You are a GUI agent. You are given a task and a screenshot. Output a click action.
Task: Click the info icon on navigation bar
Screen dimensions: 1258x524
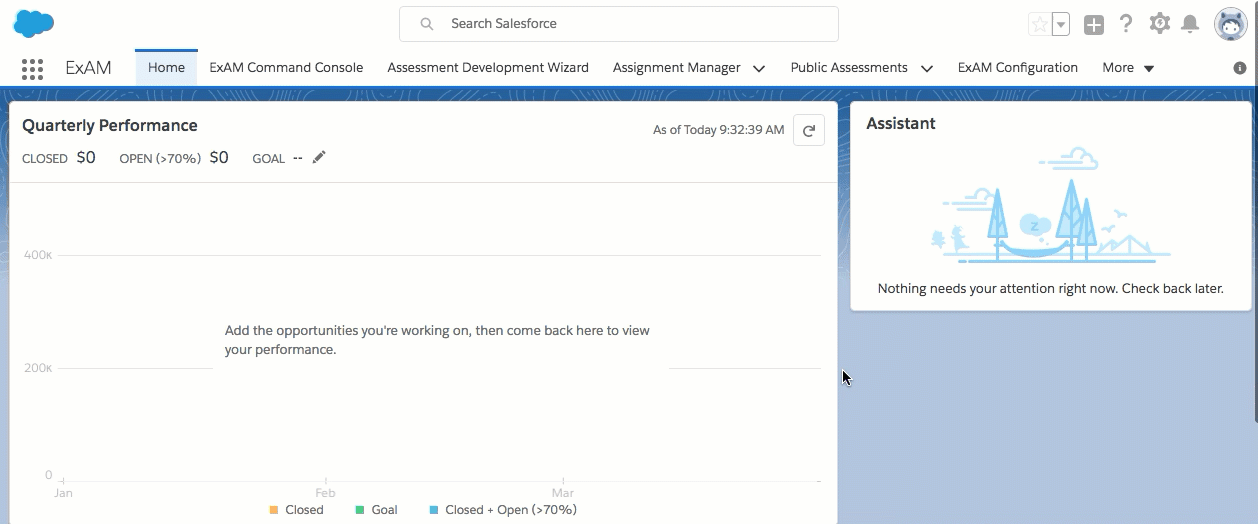(x=1240, y=68)
